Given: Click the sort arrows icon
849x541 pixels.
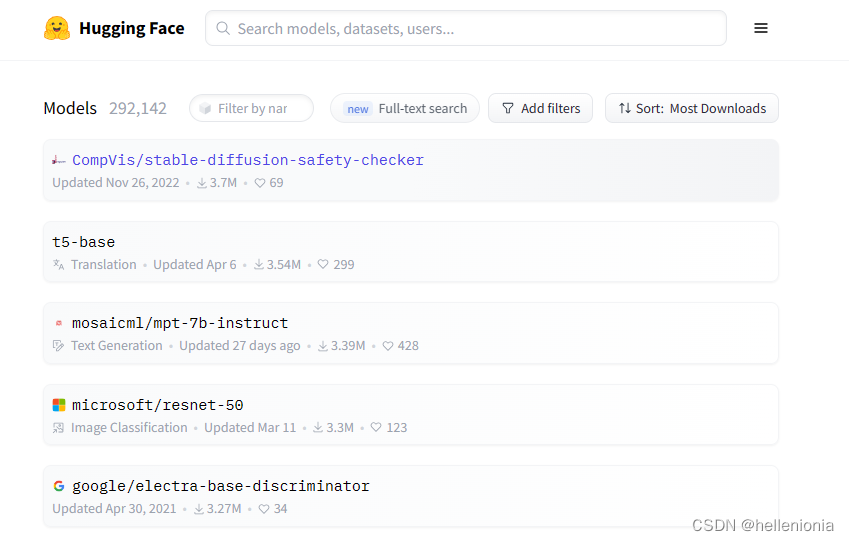Looking at the screenshot, I should coord(625,108).
